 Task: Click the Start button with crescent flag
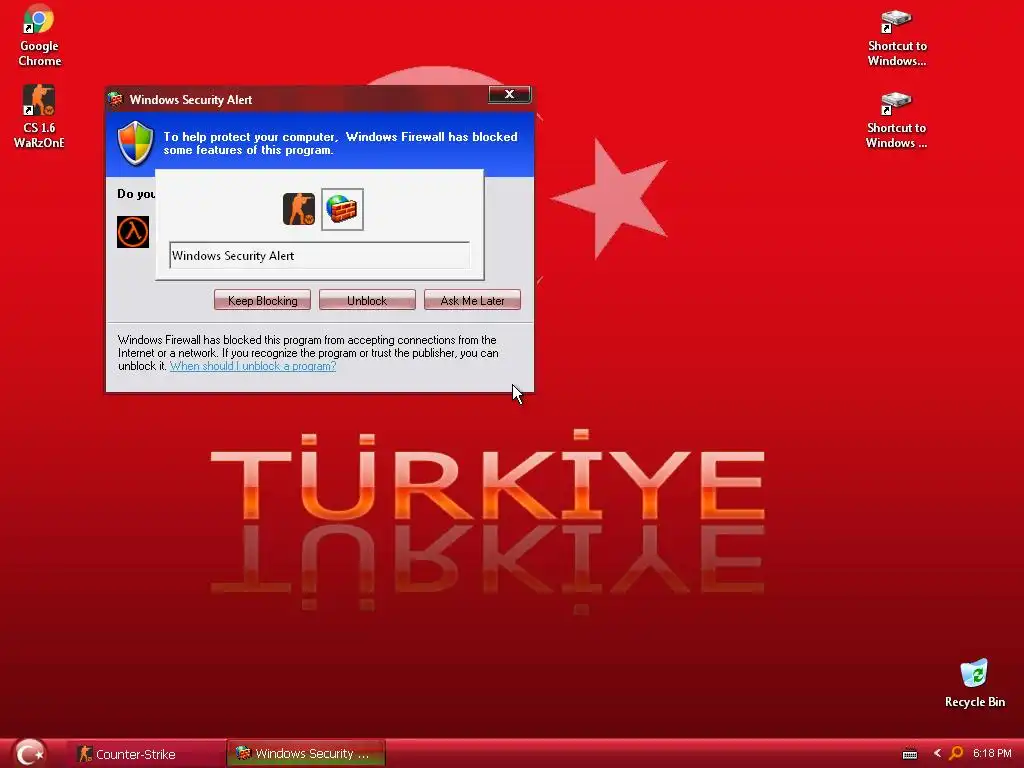(30, 753)
